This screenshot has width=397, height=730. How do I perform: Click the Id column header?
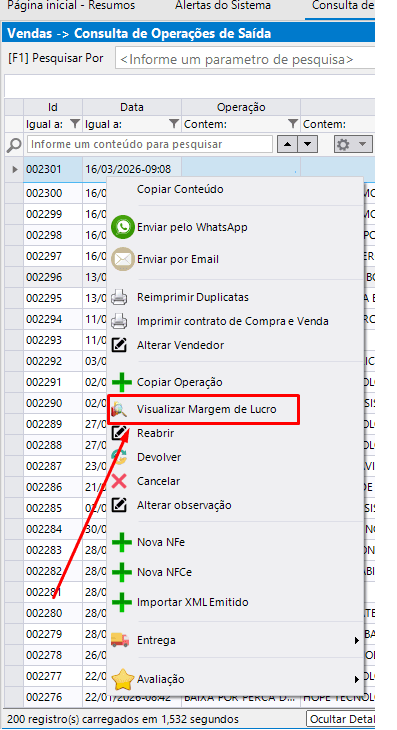(53, 107)
